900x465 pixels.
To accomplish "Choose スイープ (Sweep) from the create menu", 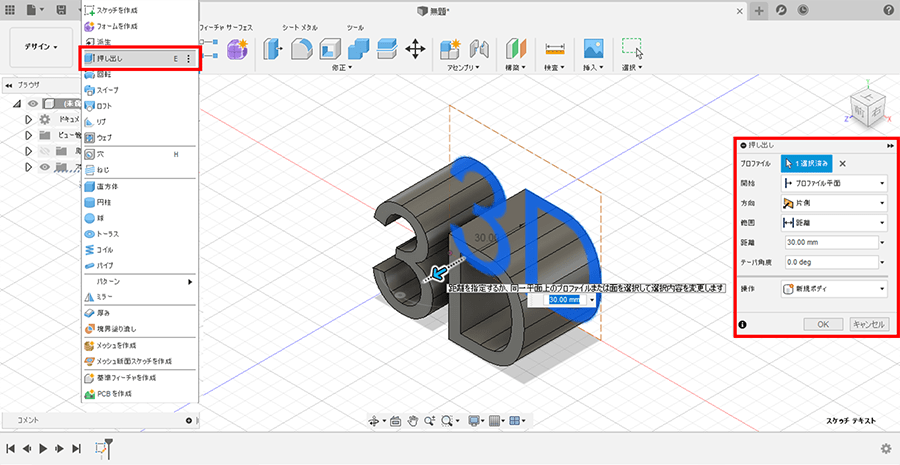I will pos(107,90).
